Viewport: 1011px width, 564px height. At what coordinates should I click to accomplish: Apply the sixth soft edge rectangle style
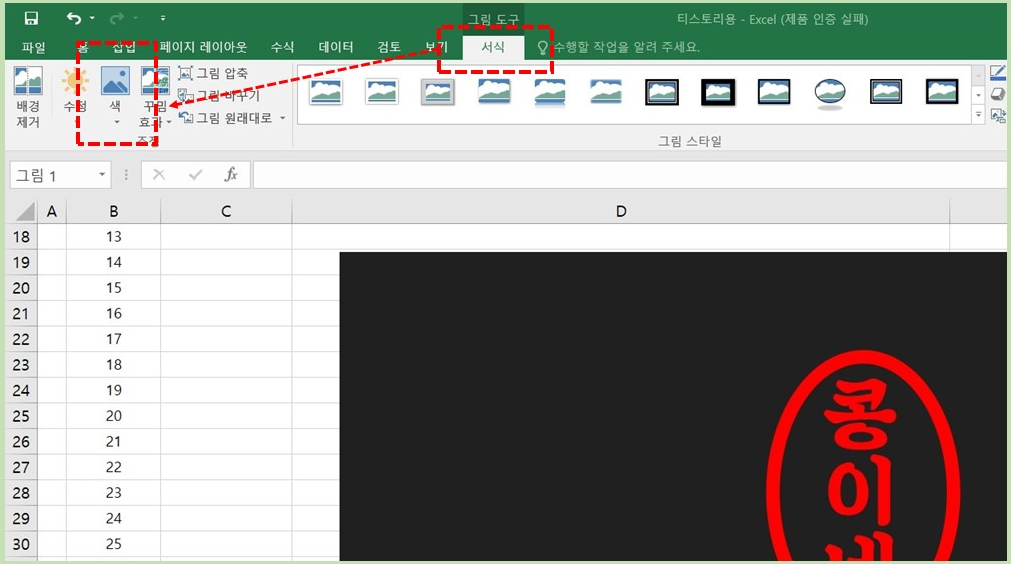(x=606, y=92)
